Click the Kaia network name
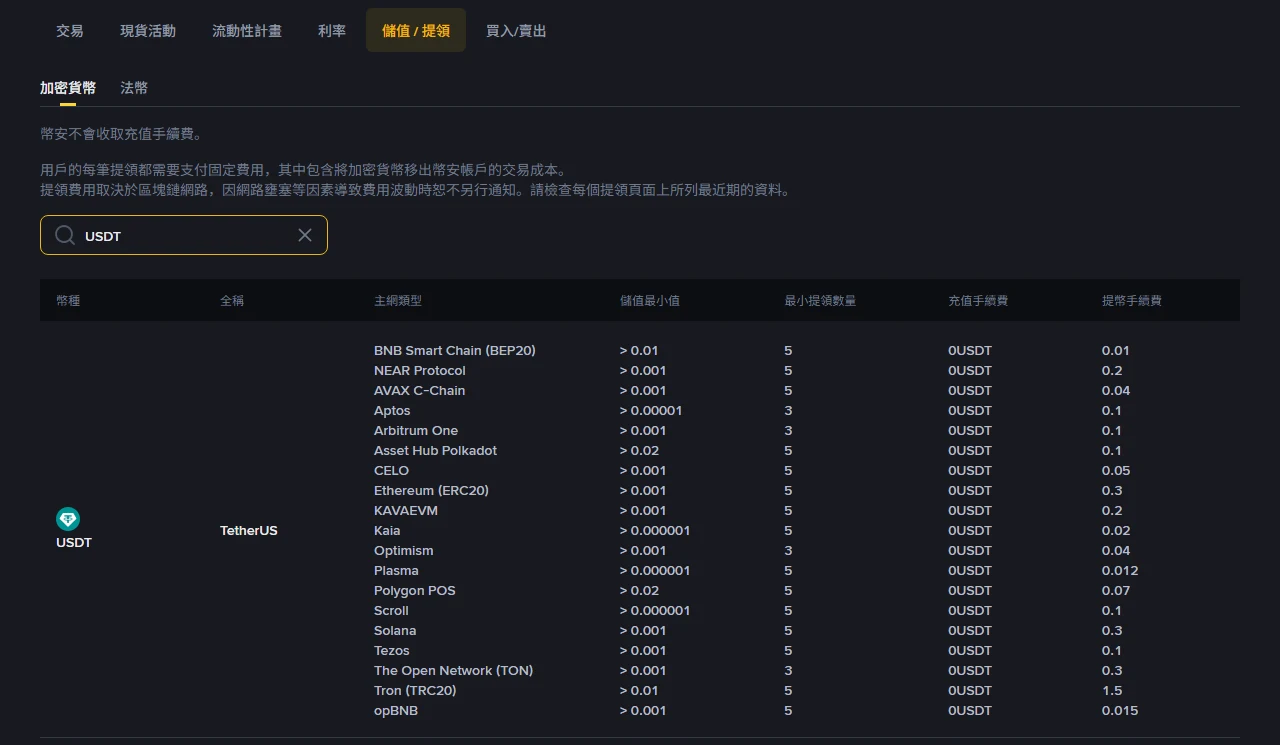The height and width of the screenshot is (745, 1280). pos(387,530)
